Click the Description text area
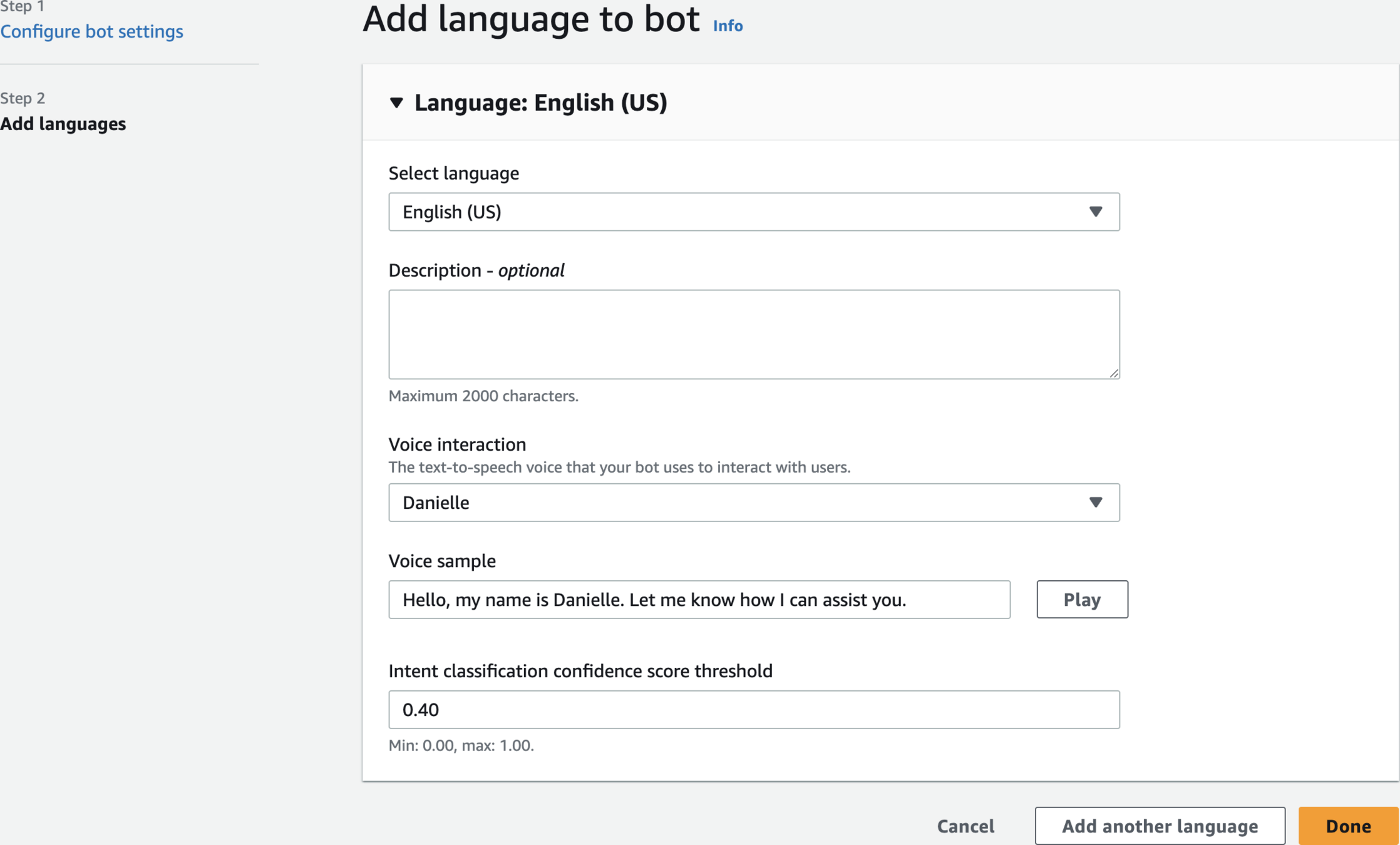 pyautogui.click(x=753, y=334)
